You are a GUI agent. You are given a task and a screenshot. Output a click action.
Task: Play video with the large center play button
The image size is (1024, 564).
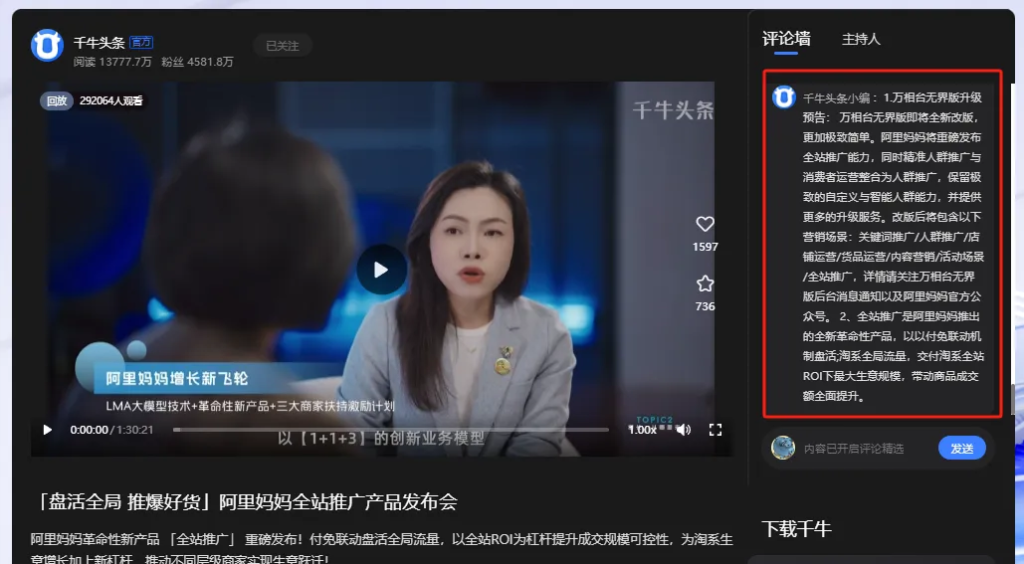pyautogui.click(x=381, y=270)
